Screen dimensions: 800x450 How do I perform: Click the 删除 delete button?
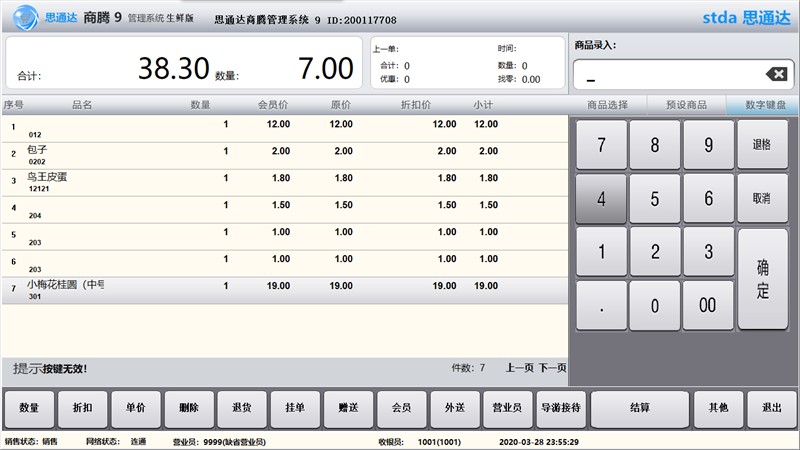(x=189, y=408)
